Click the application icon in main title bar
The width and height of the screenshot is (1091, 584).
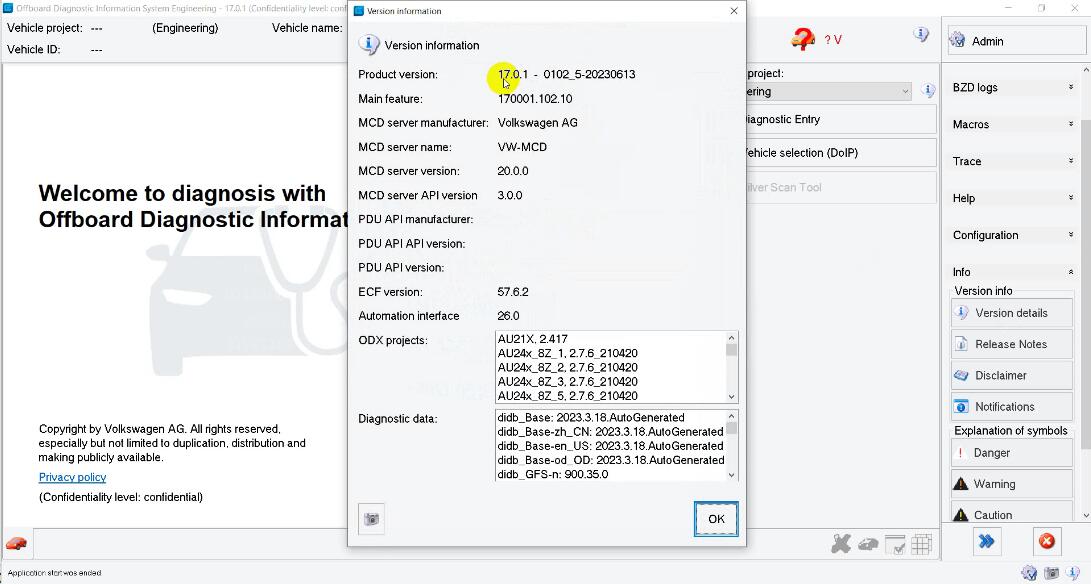point(8,8)
